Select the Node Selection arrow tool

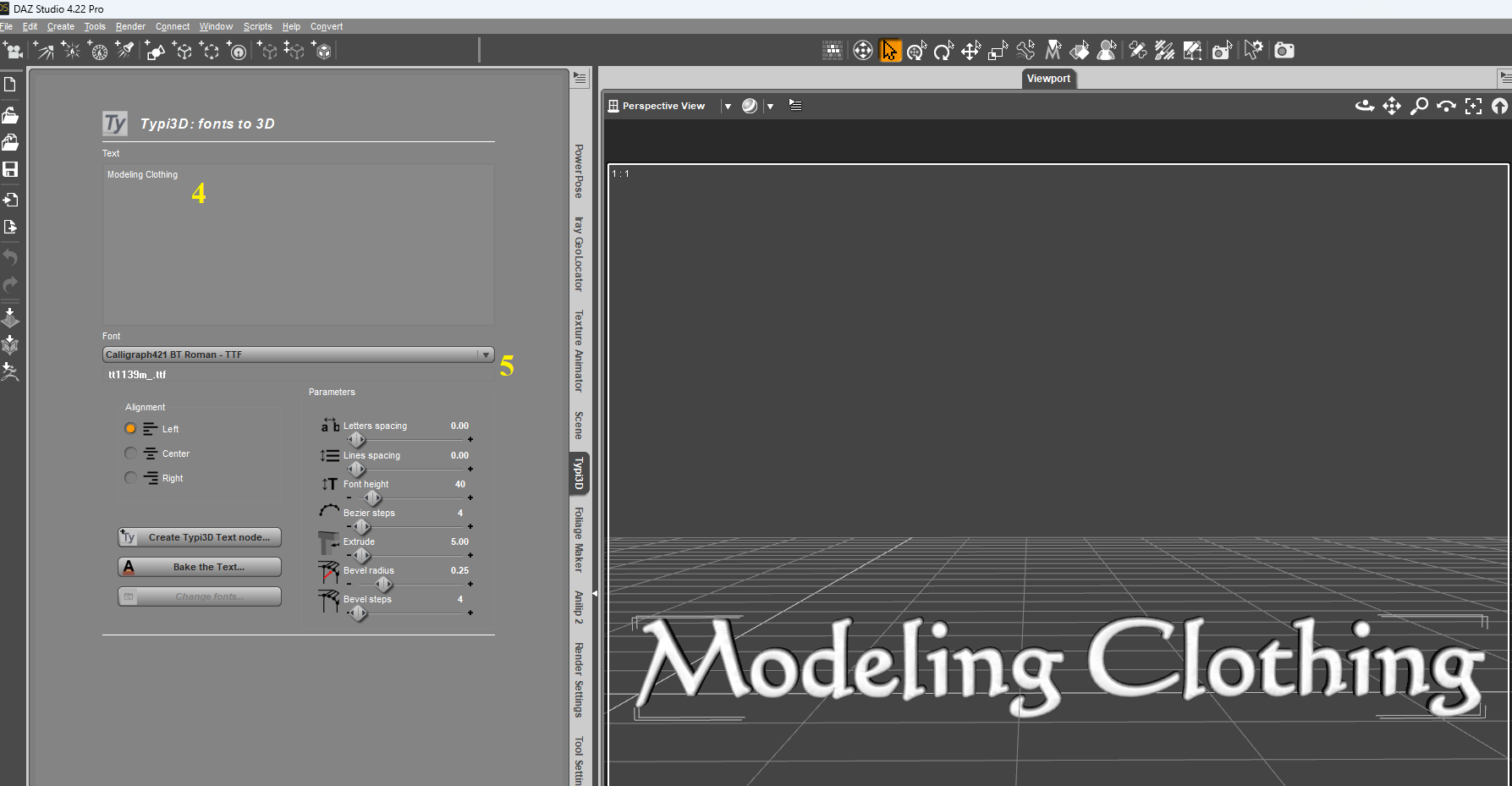pyautogui.click(x=890, y=51)
